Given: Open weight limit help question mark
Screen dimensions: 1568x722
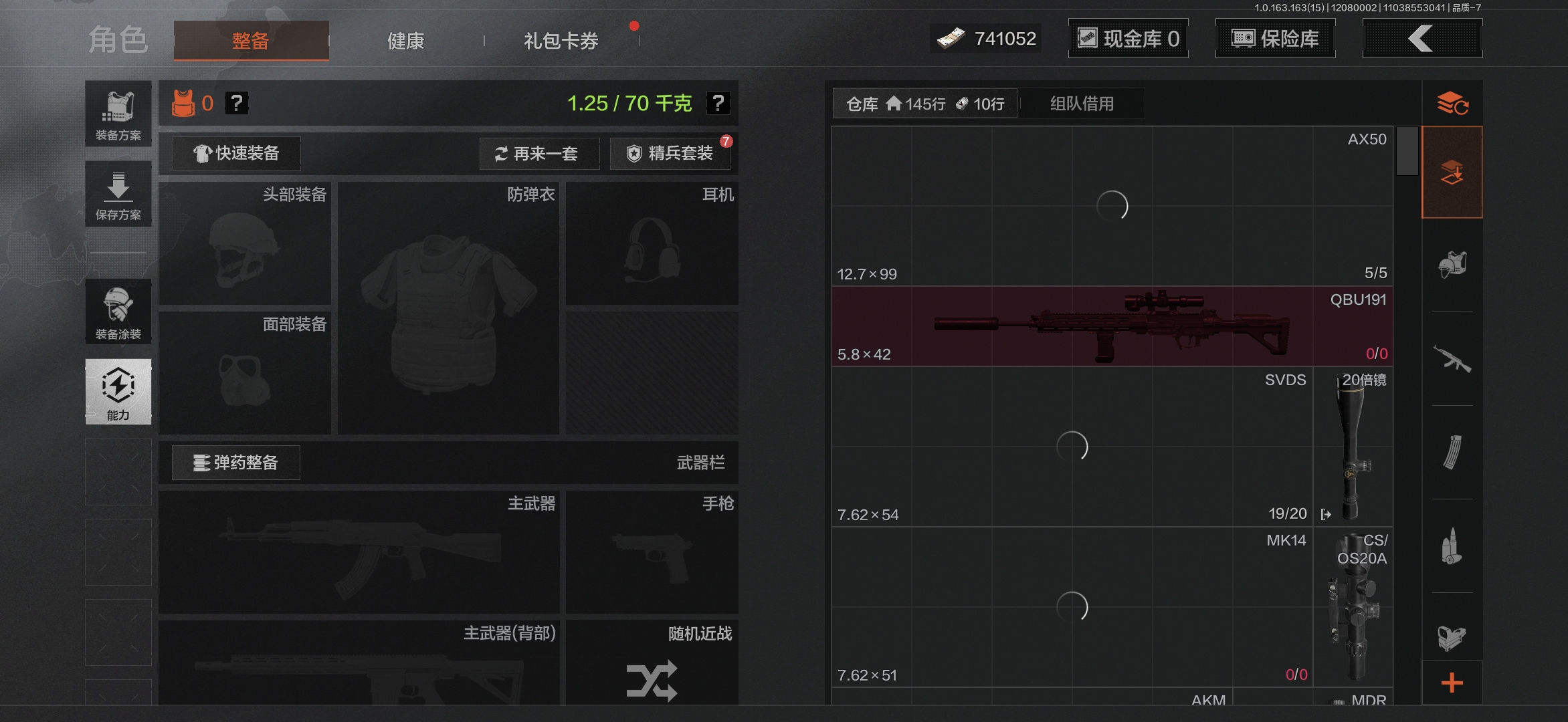Looking at the screenshot, I should (x=718, y=103).
